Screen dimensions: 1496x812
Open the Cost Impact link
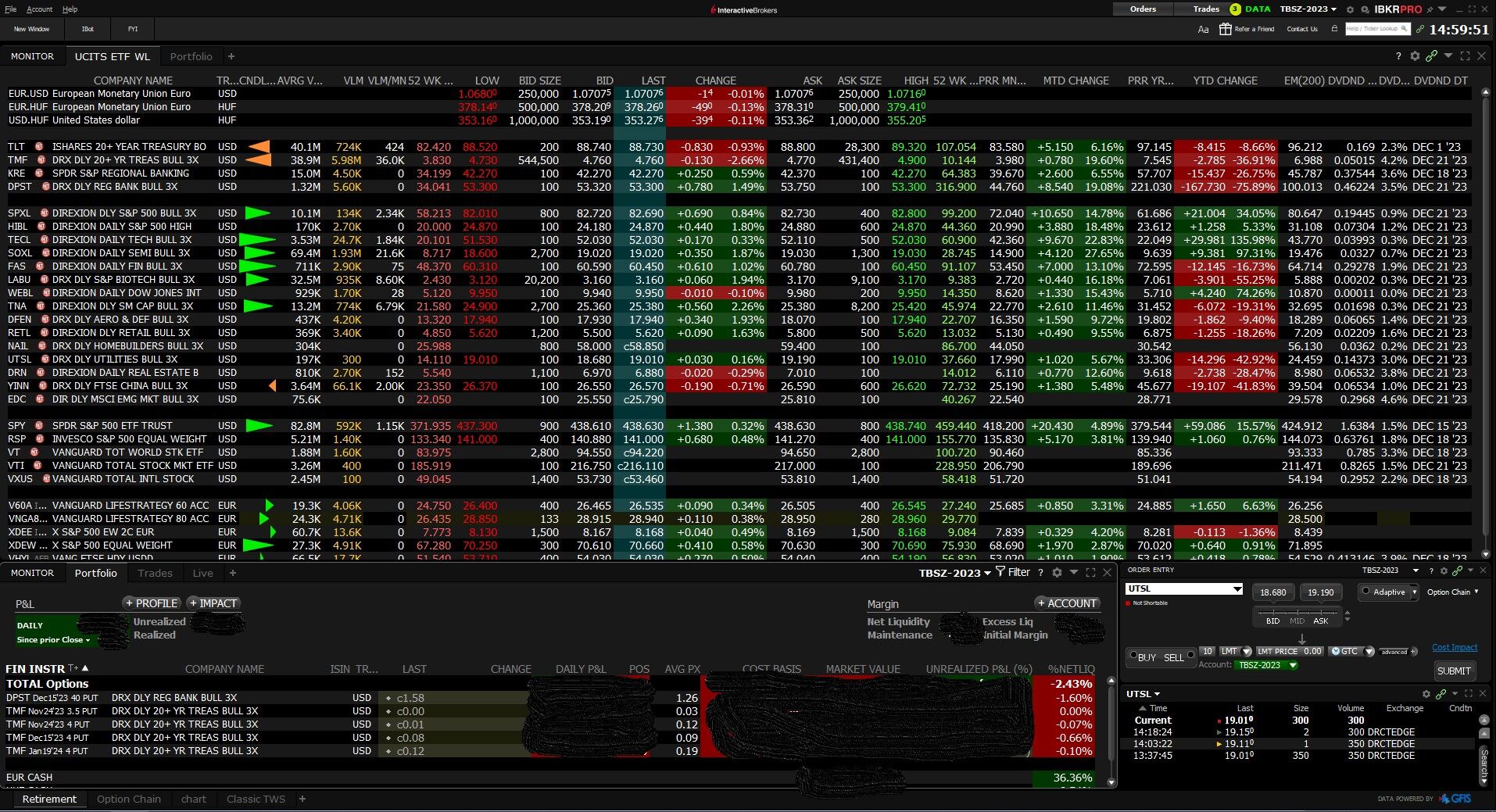(1455, 647)
